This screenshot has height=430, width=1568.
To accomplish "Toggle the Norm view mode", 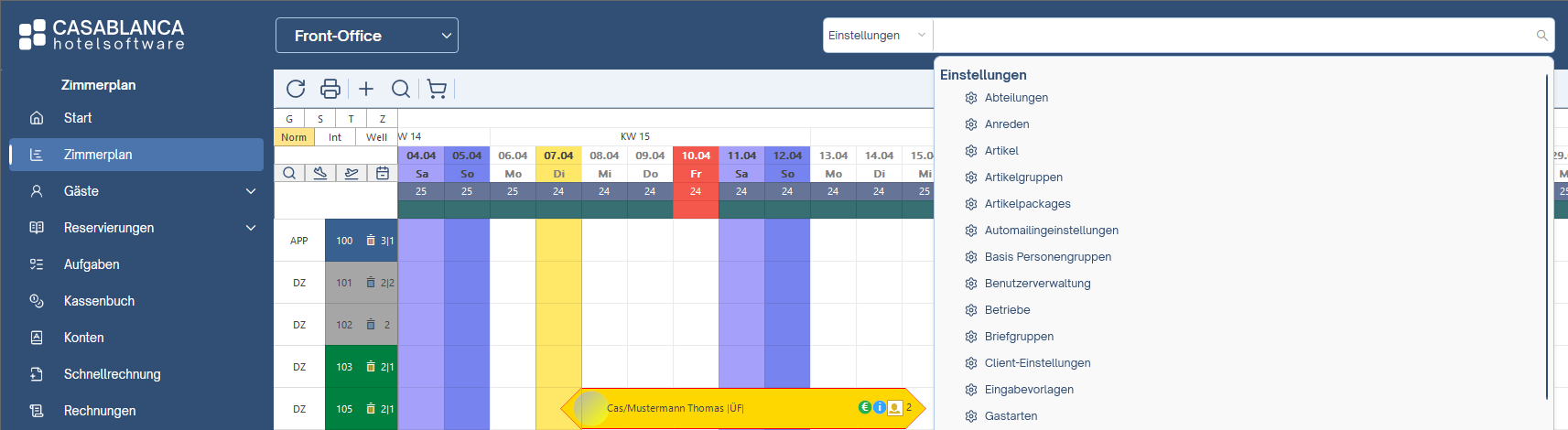I will pos(294,137).
